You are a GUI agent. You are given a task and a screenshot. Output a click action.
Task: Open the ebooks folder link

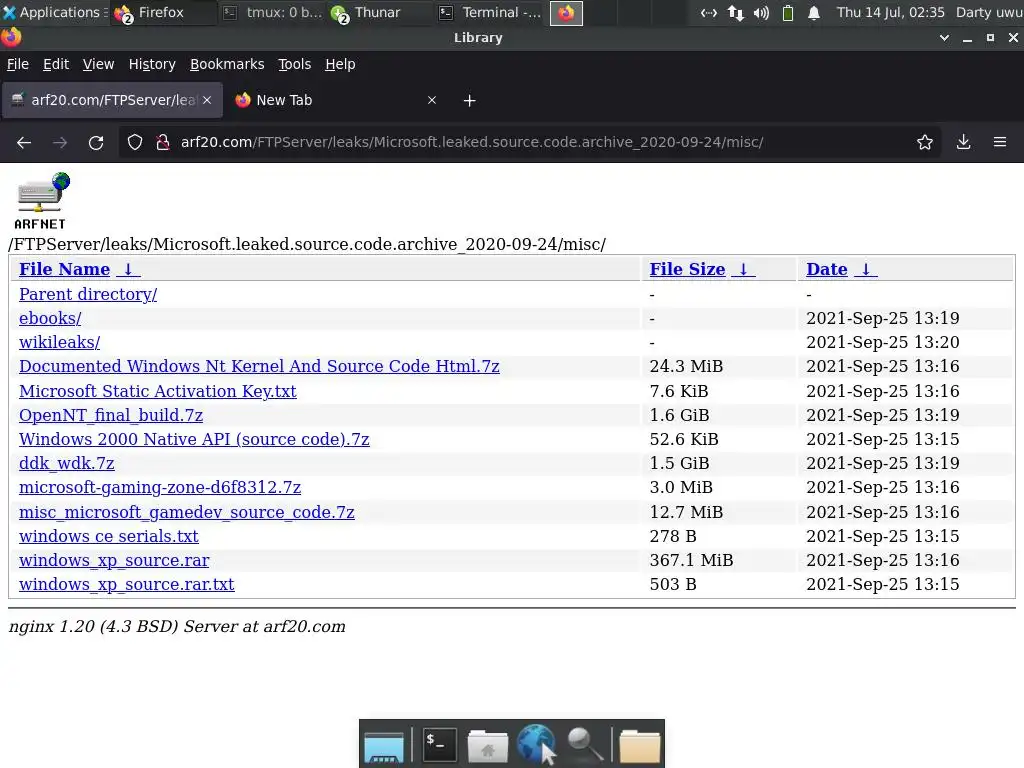[50, 318]
